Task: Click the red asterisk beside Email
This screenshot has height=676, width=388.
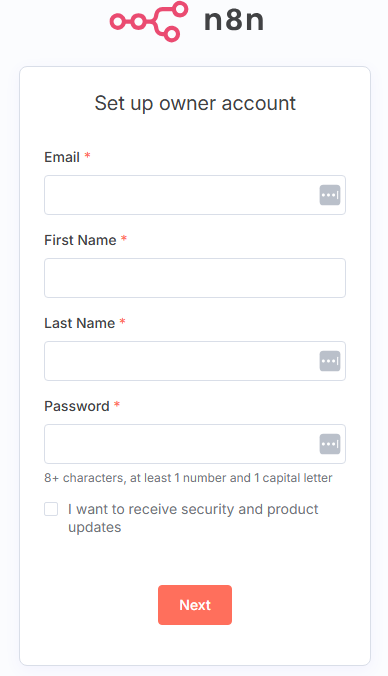Action: point(87,155)
